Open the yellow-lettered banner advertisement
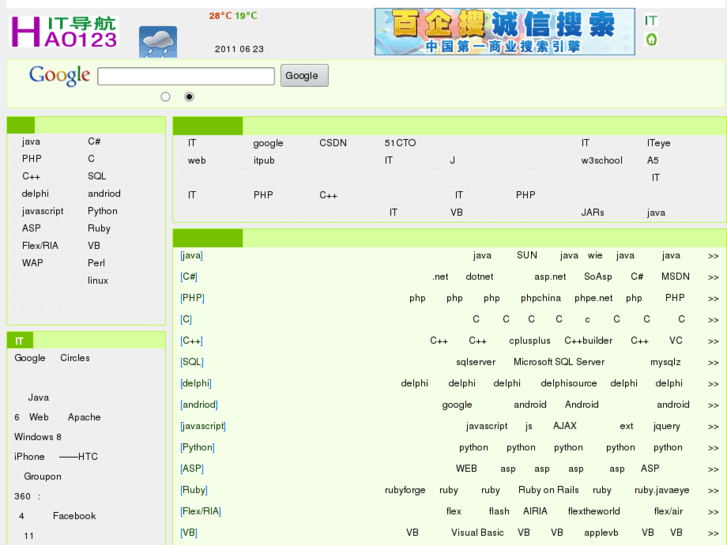Viewport: 727px width, 545px height. coord(504,32)
